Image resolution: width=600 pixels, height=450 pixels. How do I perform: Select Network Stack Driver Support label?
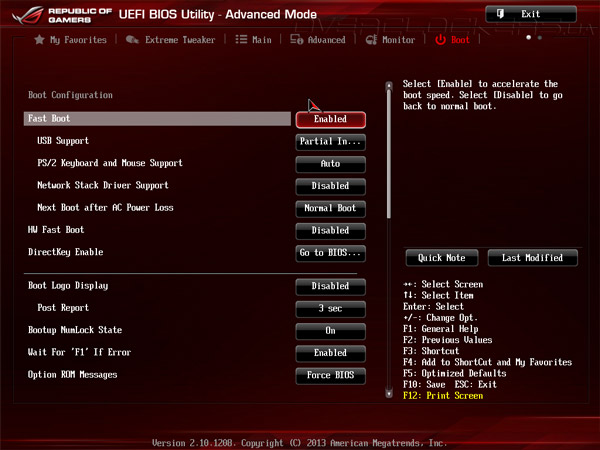[x=103, y=185]
